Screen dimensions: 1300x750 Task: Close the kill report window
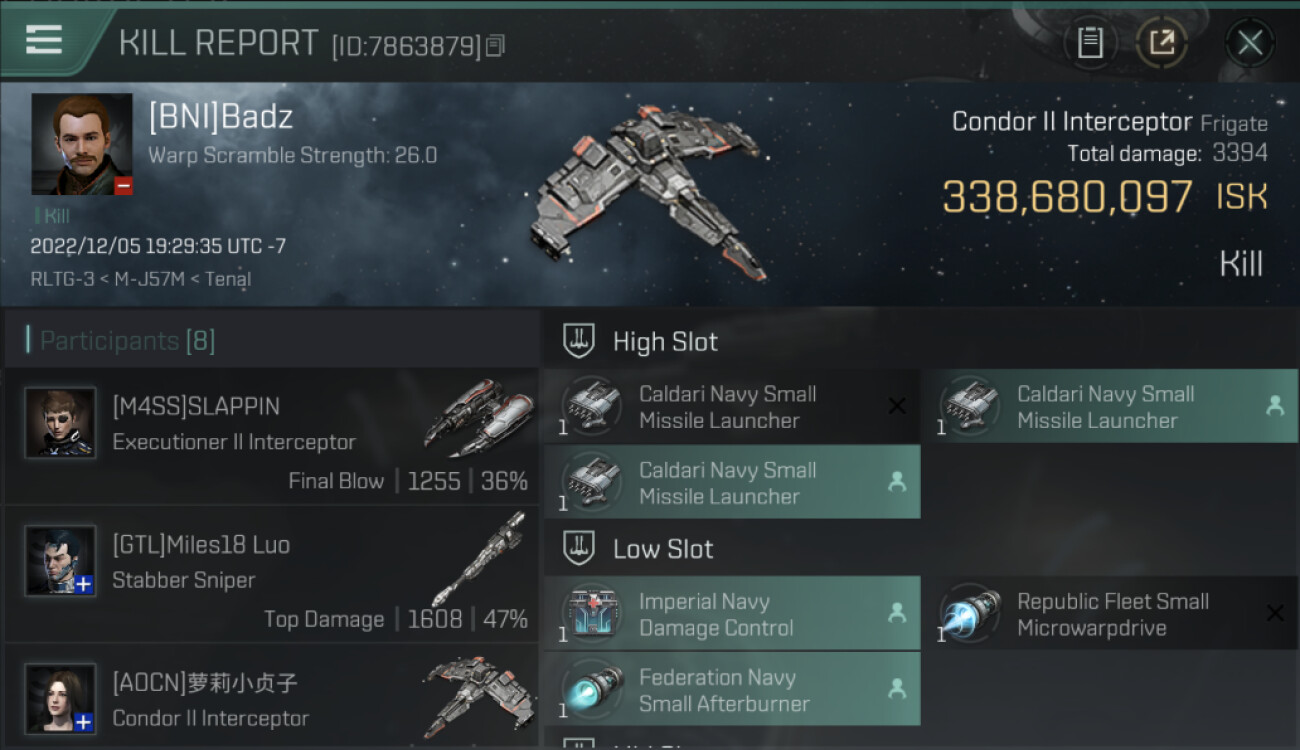click(1250, 43)
